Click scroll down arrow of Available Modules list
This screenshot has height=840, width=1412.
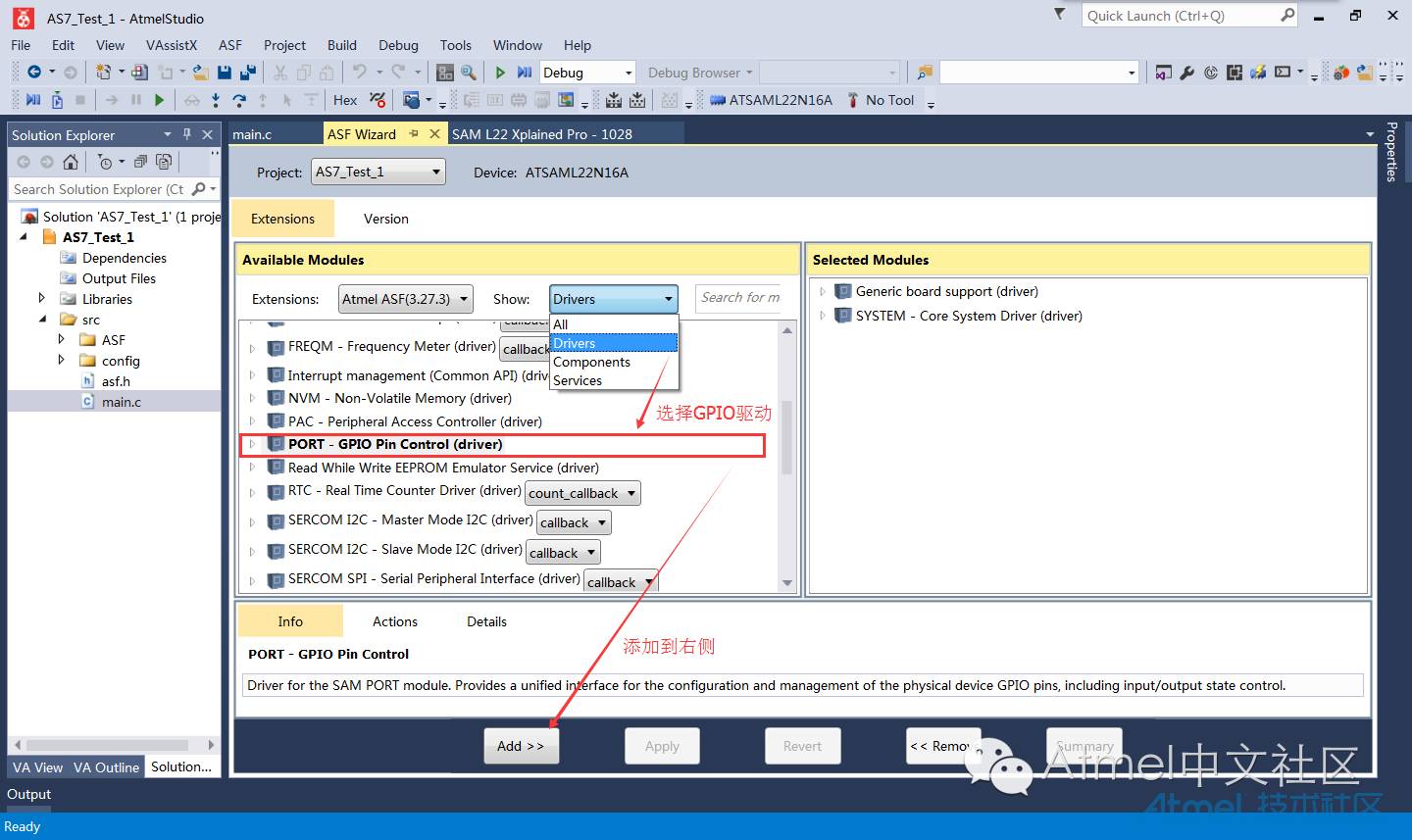point(786,583)
